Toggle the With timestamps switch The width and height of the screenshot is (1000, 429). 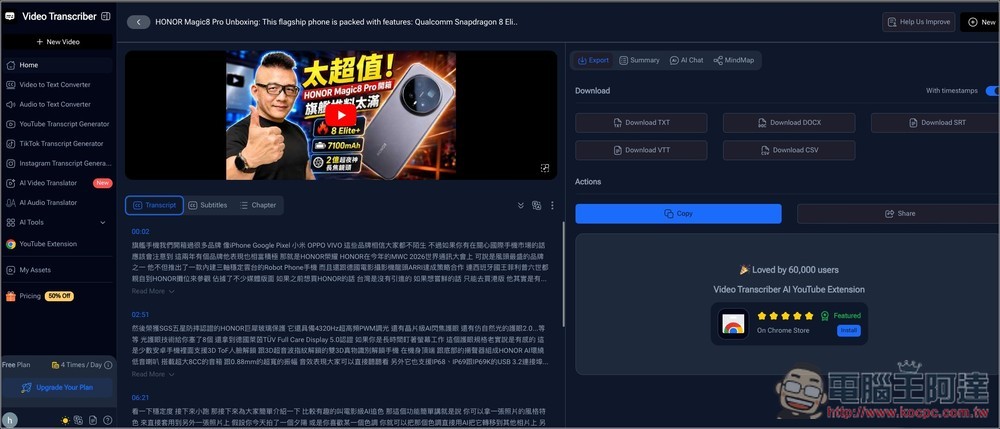pyautogui.click(x=992, y=91)
